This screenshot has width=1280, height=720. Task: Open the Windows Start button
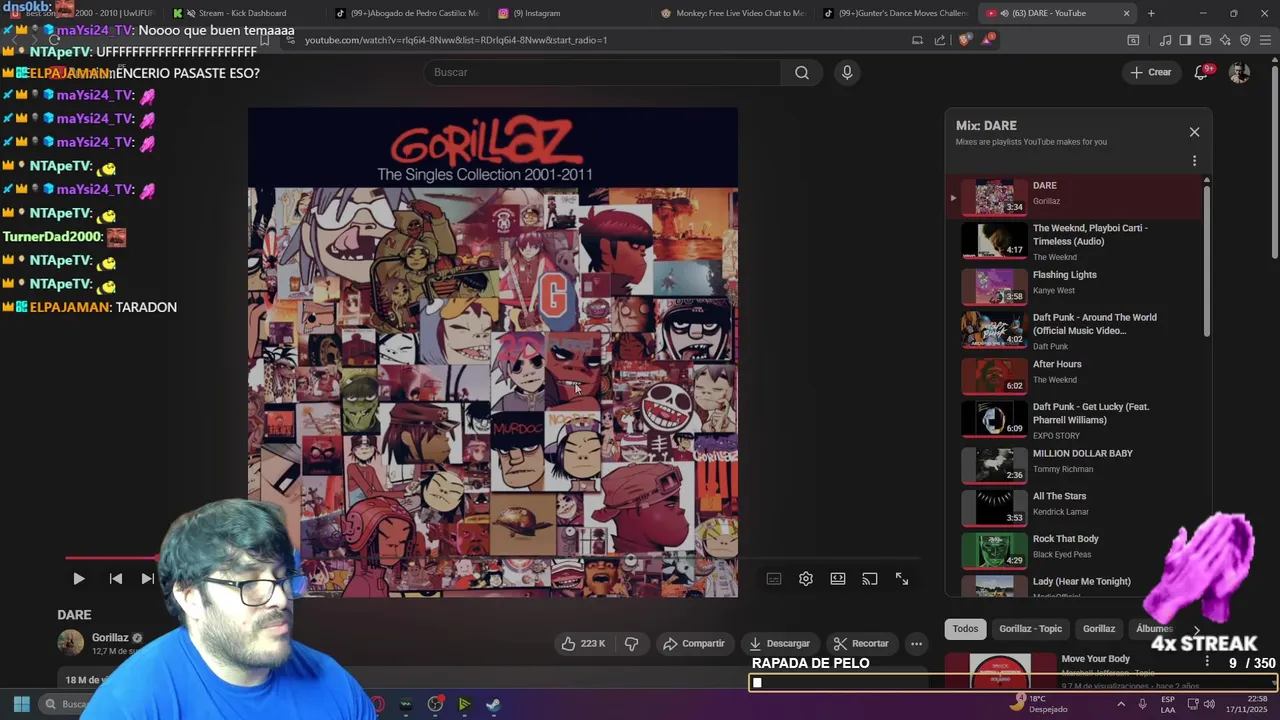coord(21,704)
